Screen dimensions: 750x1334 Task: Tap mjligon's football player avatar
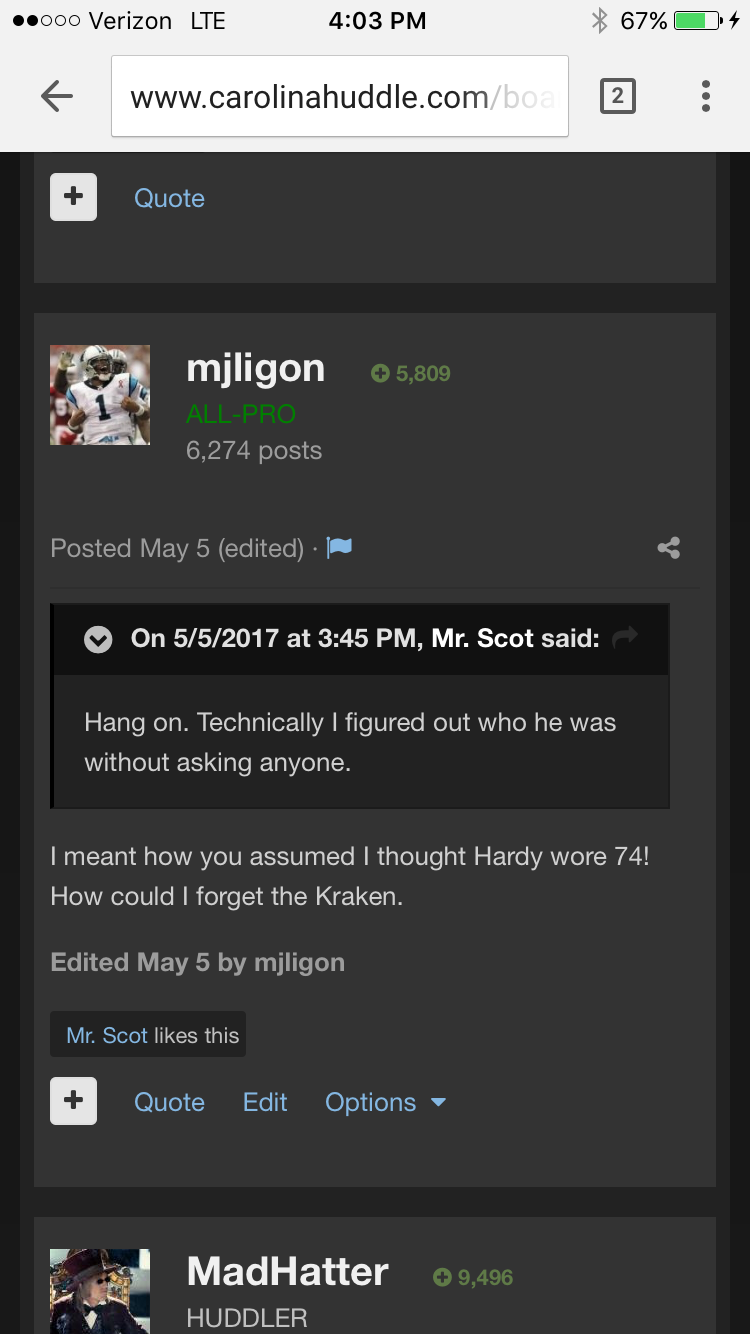click(x=100, y=395)
